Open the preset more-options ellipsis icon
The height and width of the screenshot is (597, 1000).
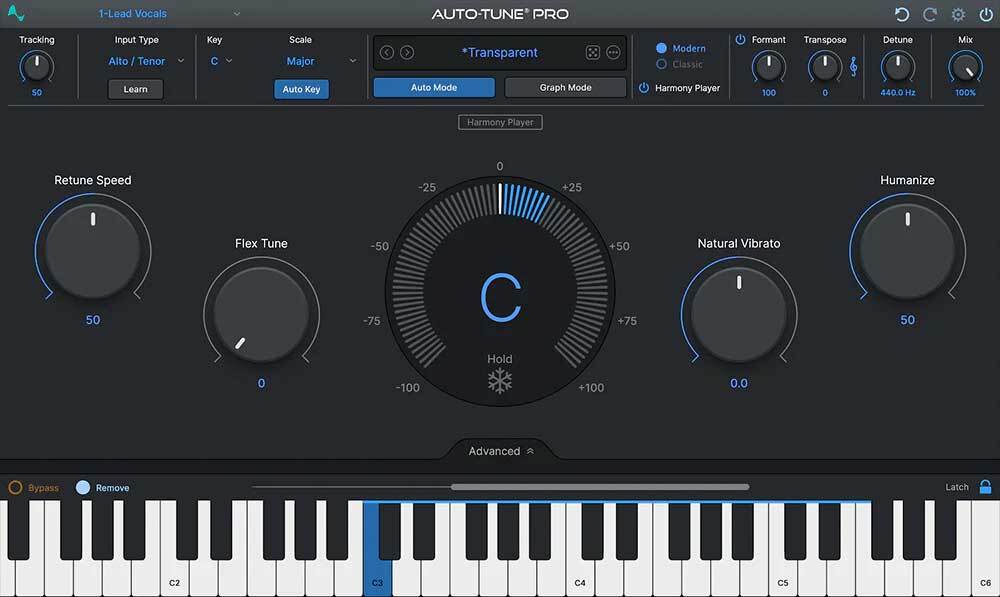(x=613, y=53)
